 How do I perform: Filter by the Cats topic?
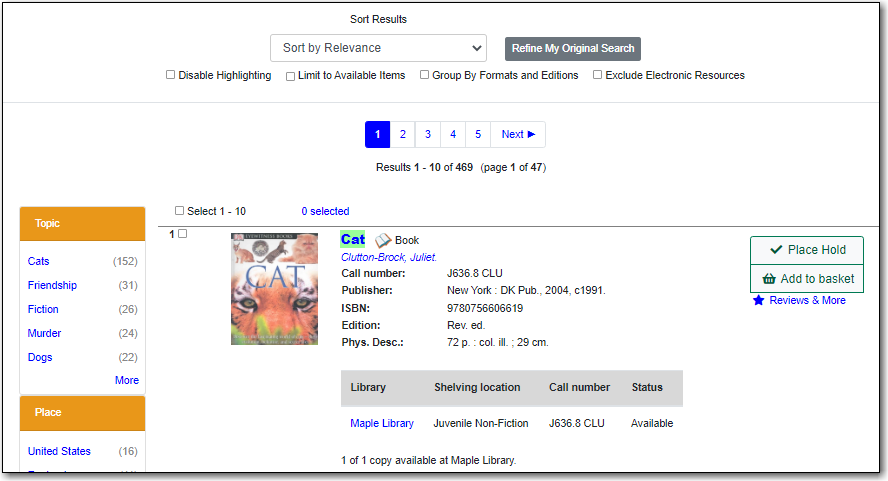[39, 261]
